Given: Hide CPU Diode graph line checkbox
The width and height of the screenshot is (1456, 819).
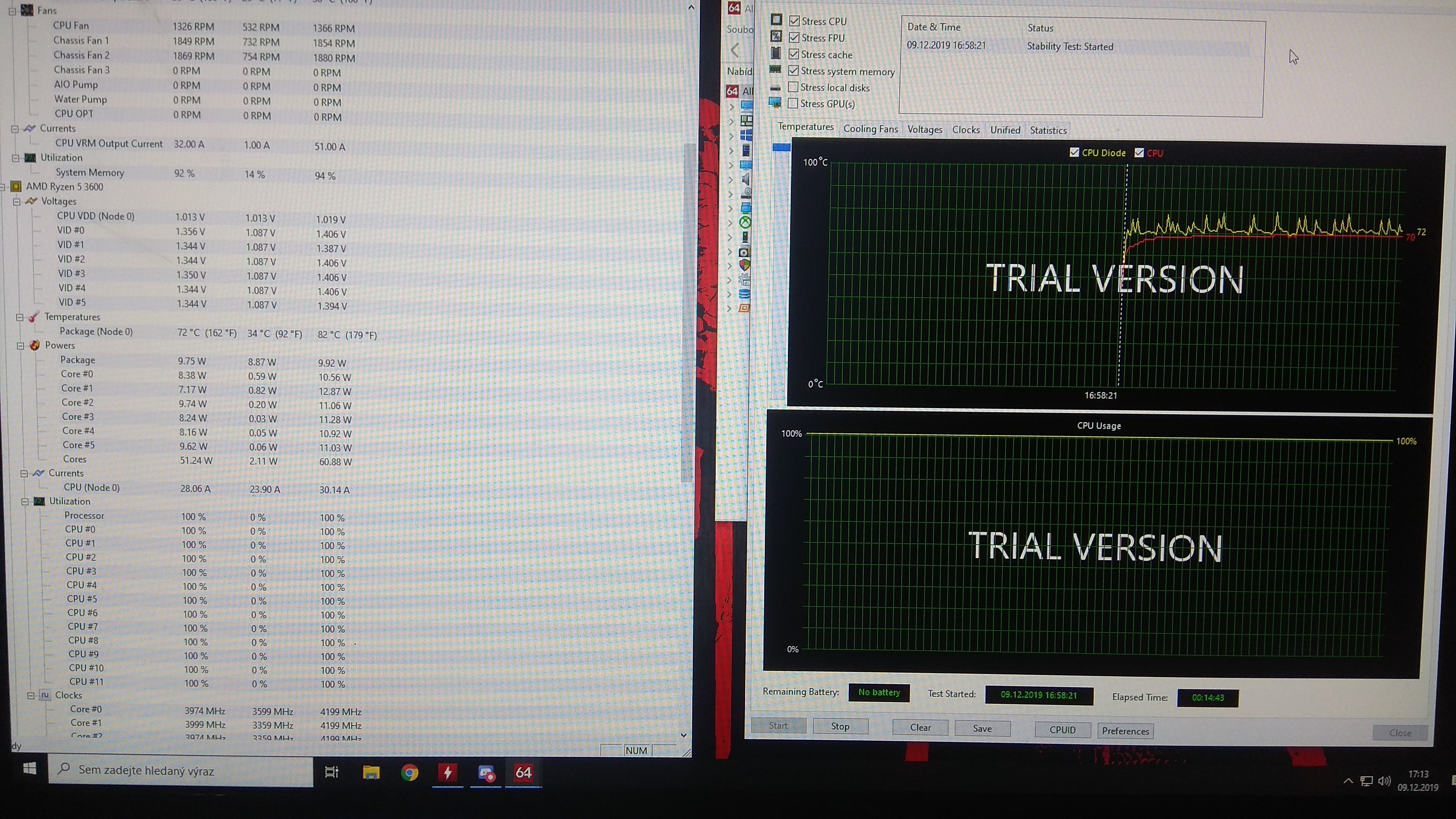Looking at the screenshot, I should (1074, 153).
